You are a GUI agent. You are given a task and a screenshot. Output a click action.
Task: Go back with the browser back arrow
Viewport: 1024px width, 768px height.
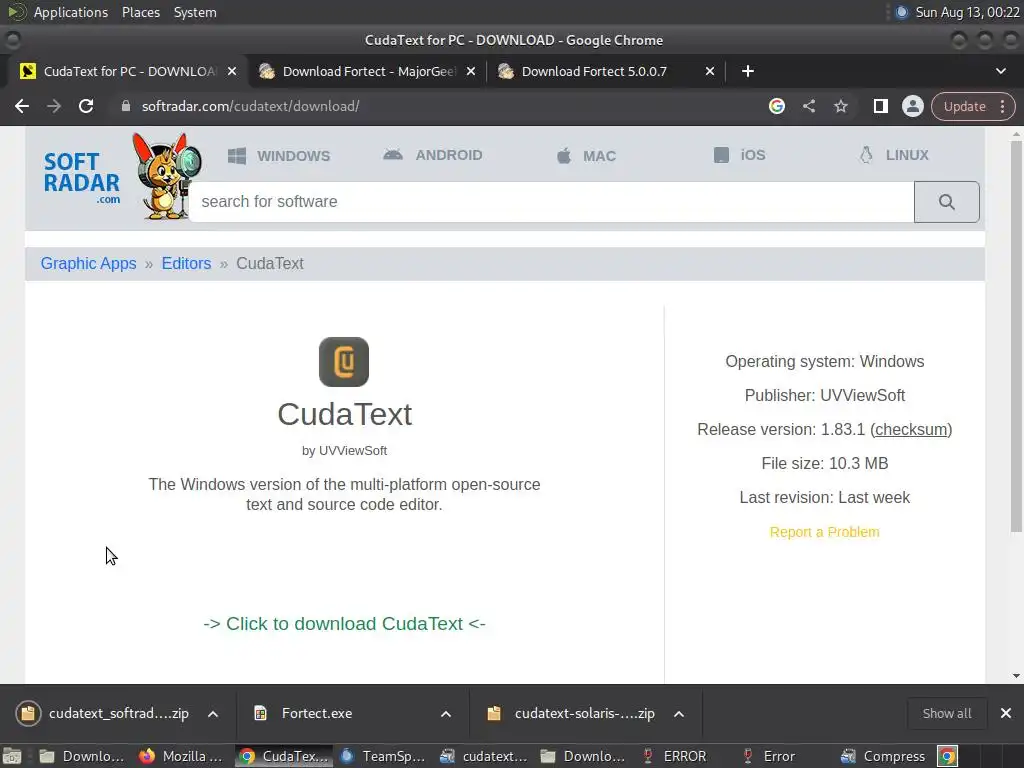22,106
